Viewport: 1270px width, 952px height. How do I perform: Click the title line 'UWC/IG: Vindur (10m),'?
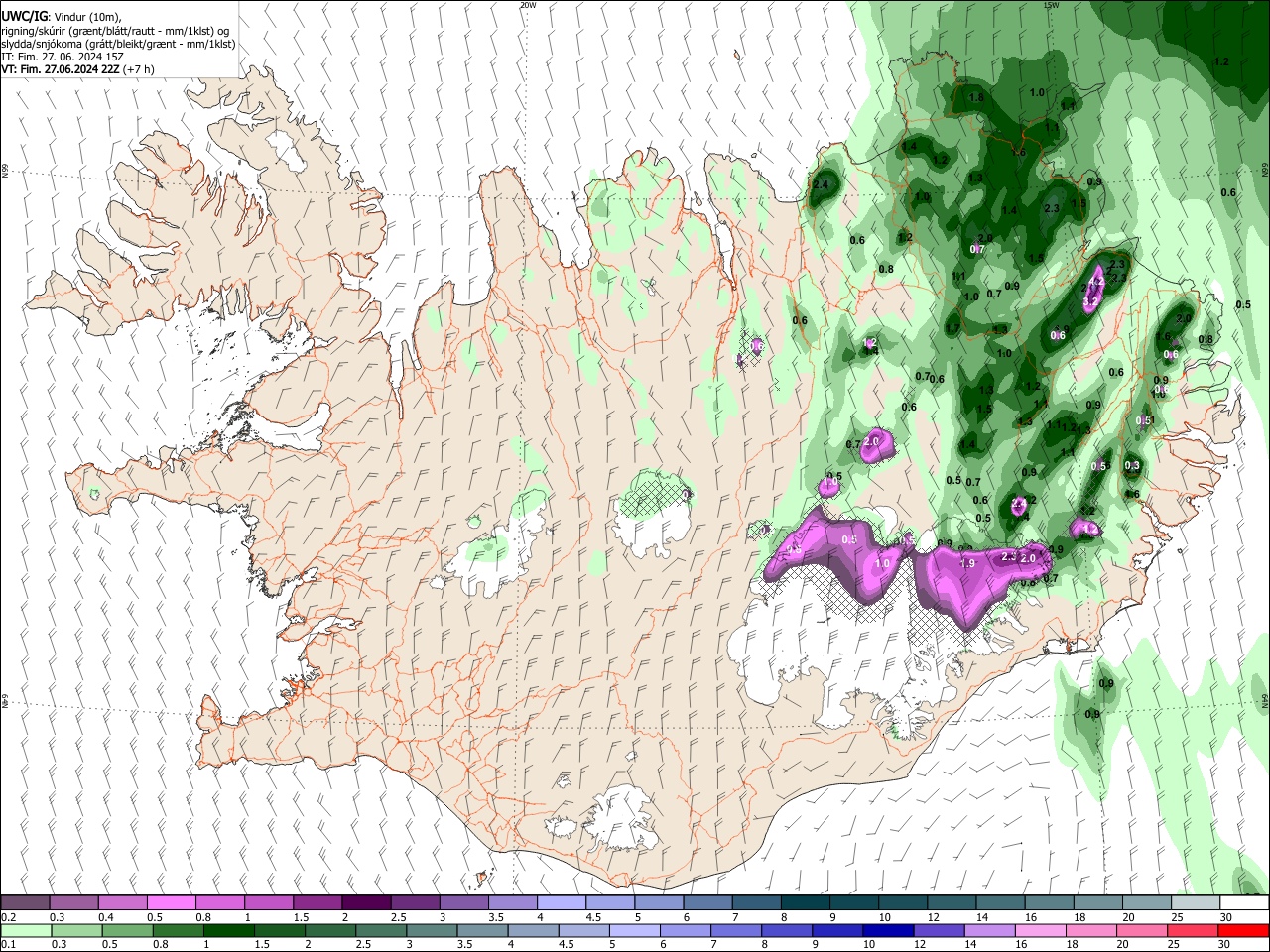click(x=61, y=17)
